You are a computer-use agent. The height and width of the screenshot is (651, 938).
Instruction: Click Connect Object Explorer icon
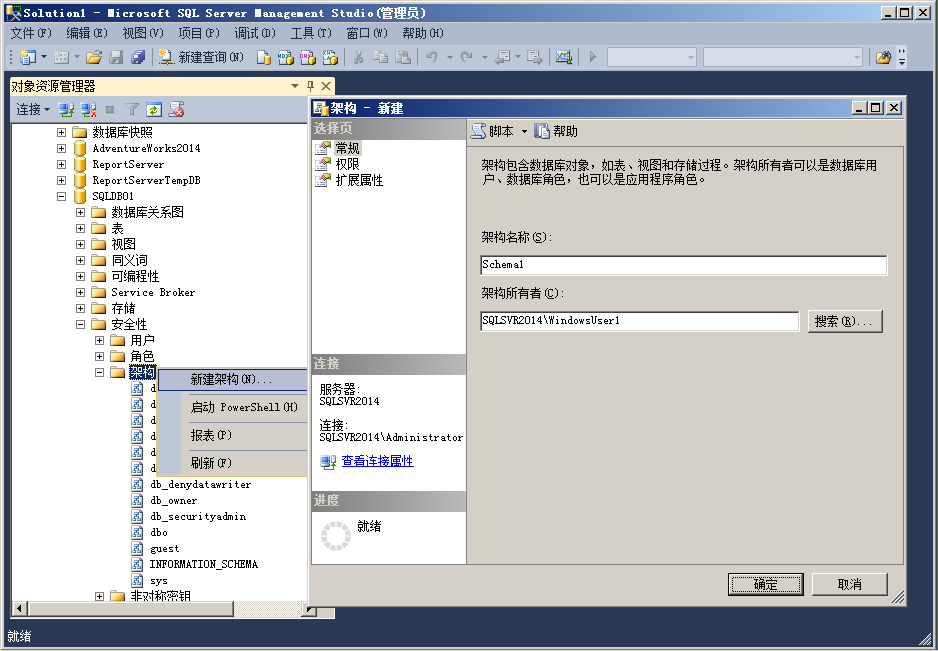66,109
